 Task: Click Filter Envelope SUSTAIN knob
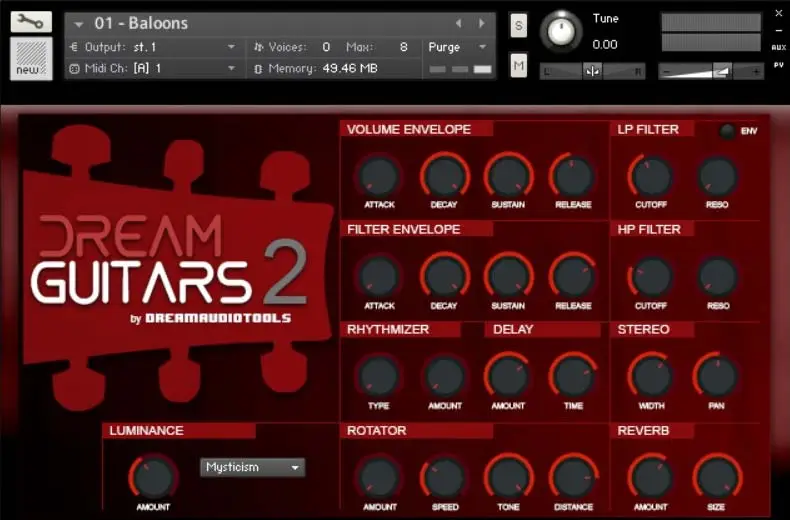click(x=508, y=276)
